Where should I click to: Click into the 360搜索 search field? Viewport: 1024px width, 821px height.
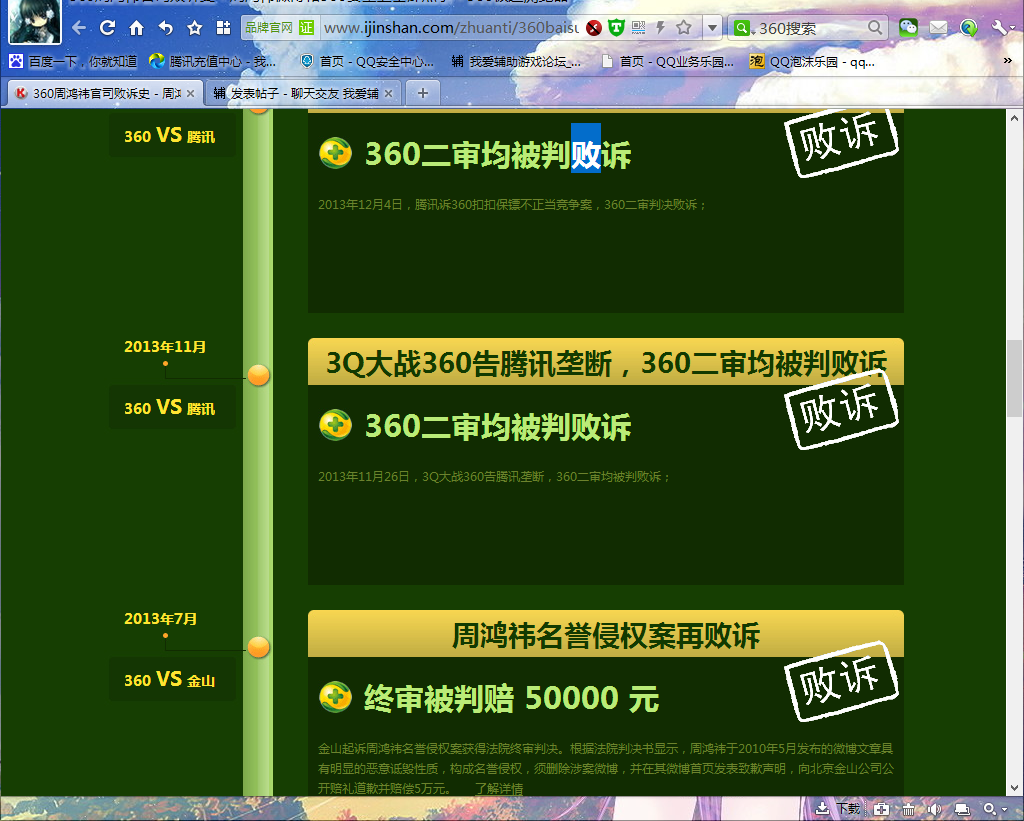coord(811,28)
